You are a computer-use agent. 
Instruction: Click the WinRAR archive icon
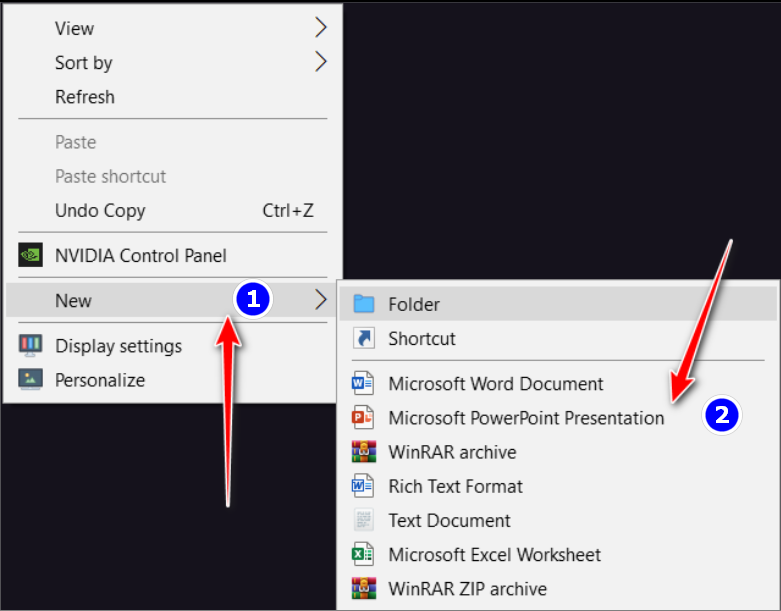pos(363,452)
